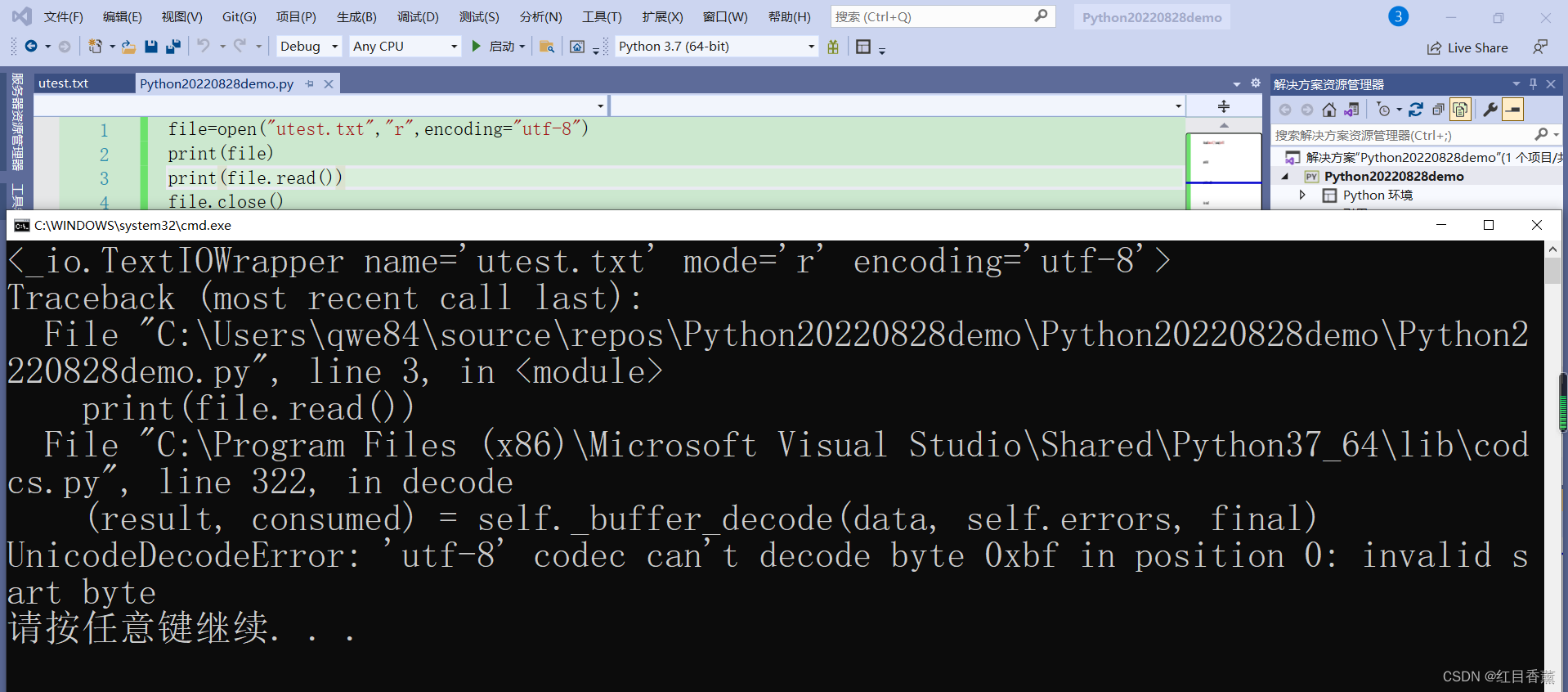The height and width of the screenshot is (692, 1568).
Task: Click the feedback person icon at top right
Action: (x=1540, y=47)
